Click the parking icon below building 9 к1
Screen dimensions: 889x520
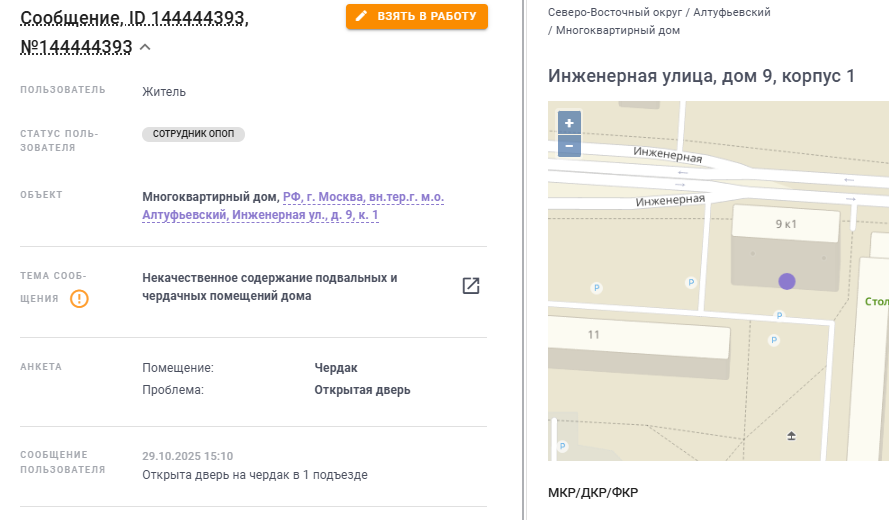[x=779, y=315]
